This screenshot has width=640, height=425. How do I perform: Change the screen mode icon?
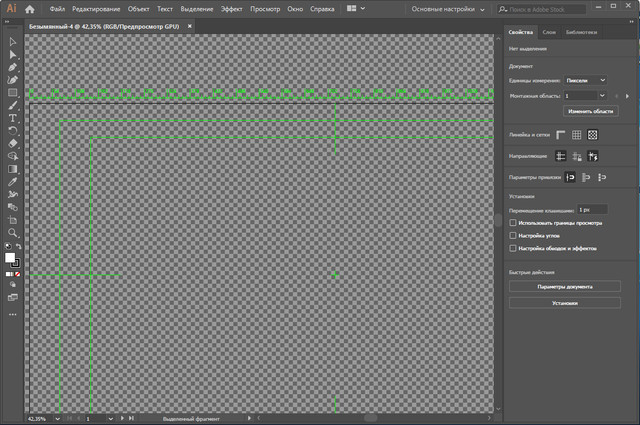(13, 297)
